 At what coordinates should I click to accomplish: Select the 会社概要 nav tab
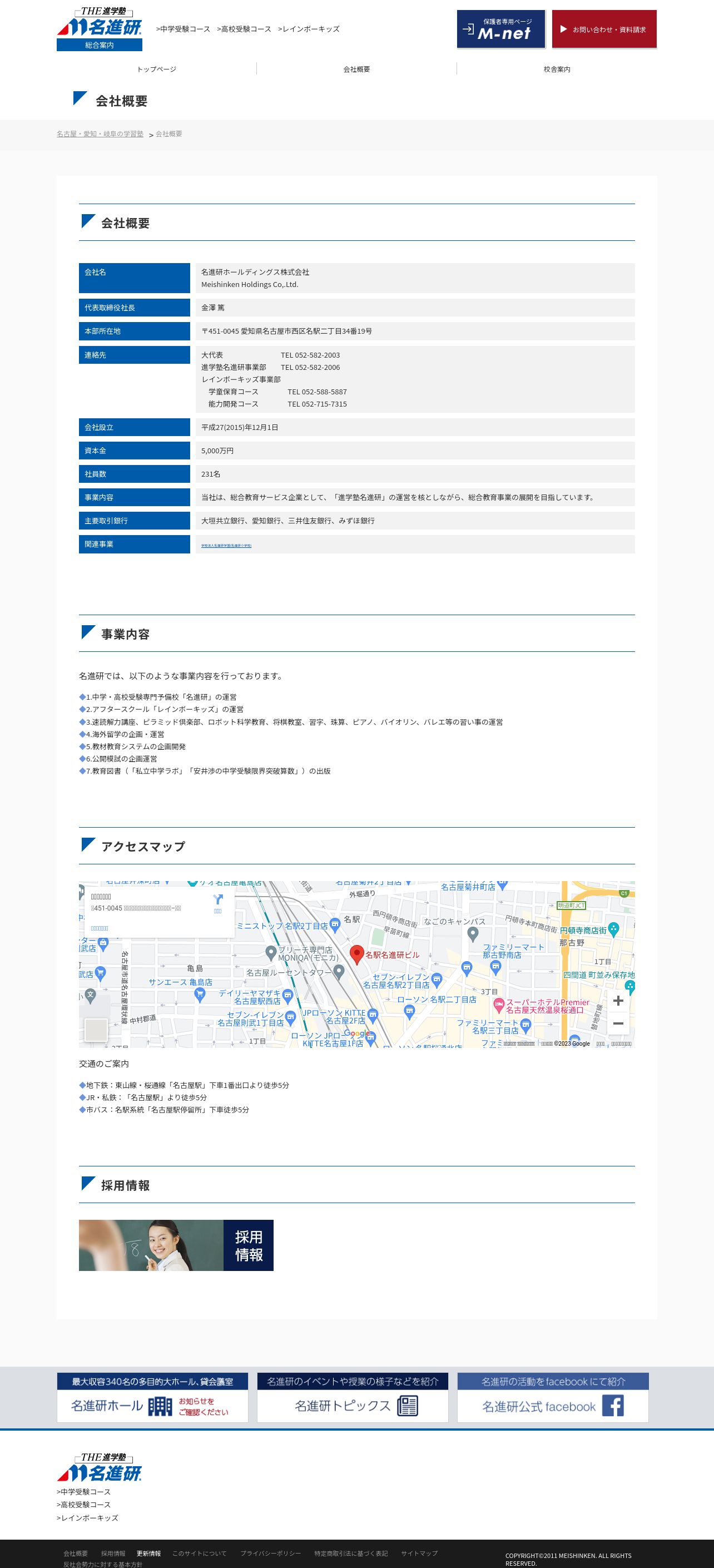pyautogui.click(x=356, y=69)
